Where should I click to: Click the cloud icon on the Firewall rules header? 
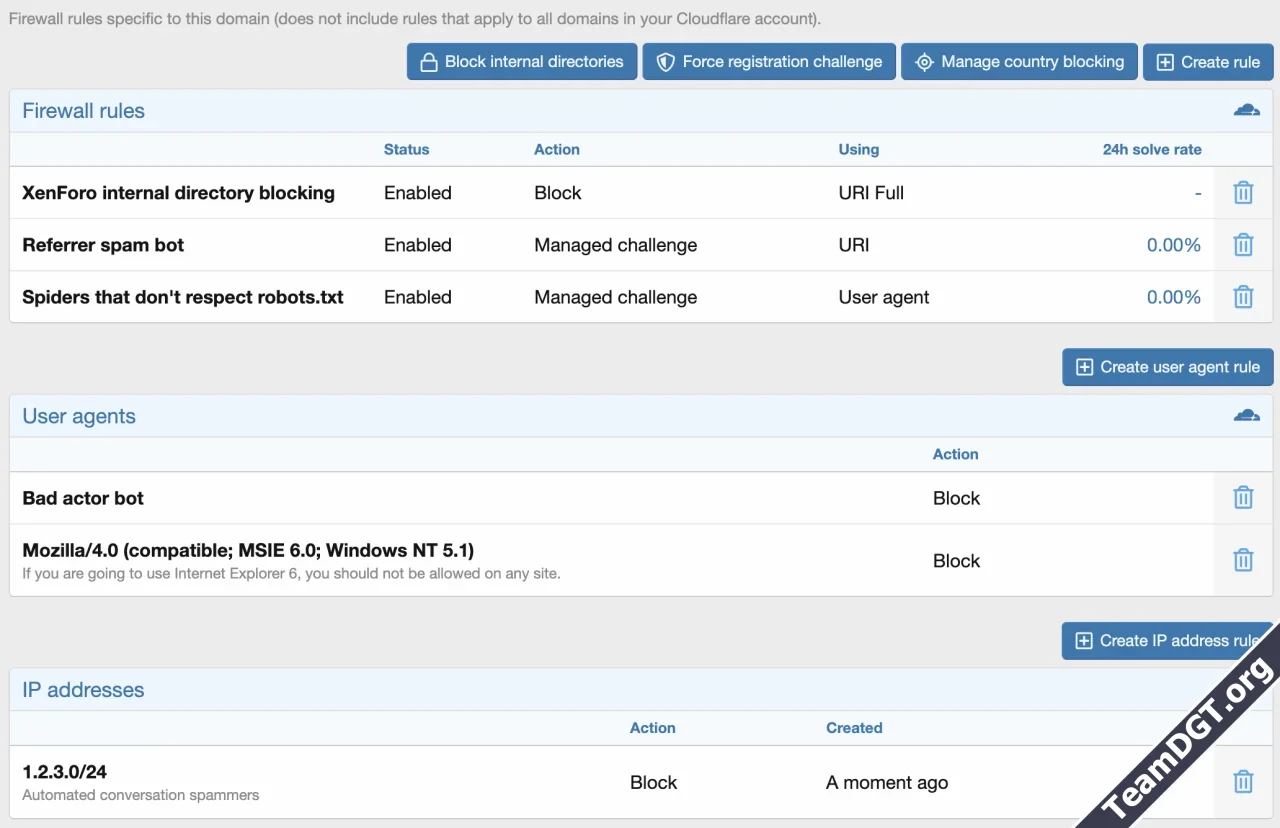click(1246, 110)
